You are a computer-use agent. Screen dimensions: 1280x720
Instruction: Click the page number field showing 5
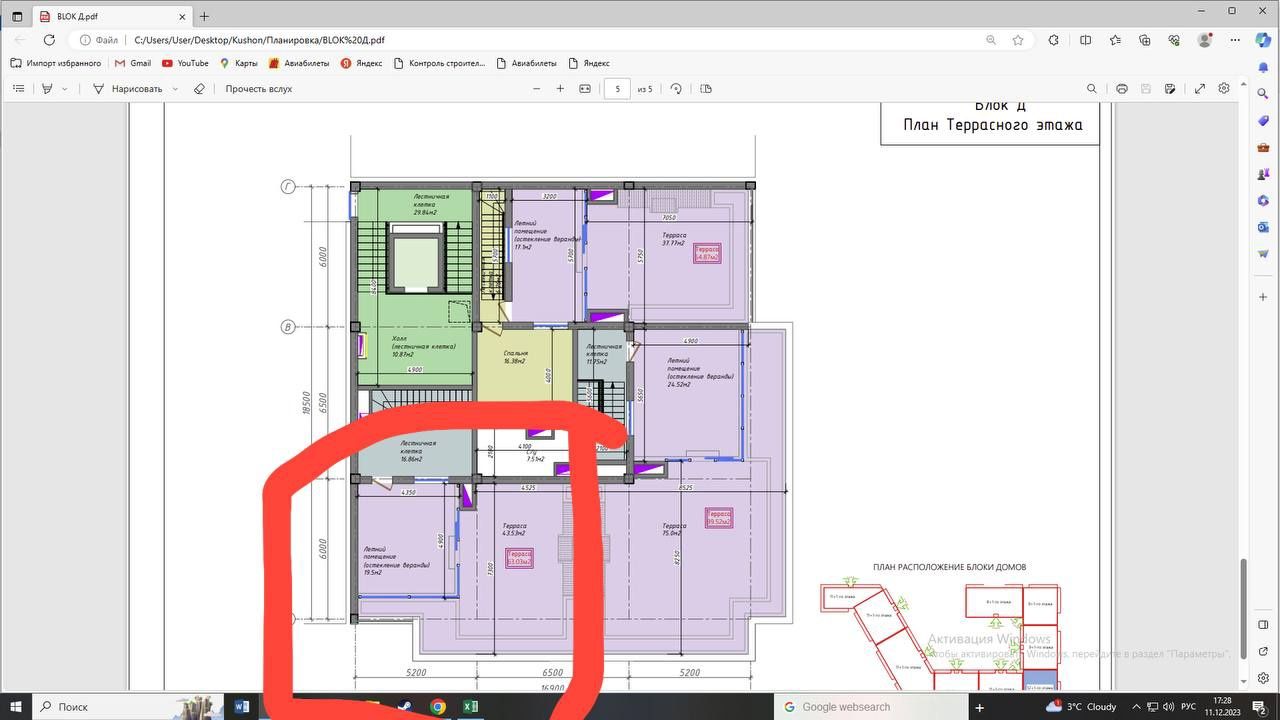click(x=617, y=89)
